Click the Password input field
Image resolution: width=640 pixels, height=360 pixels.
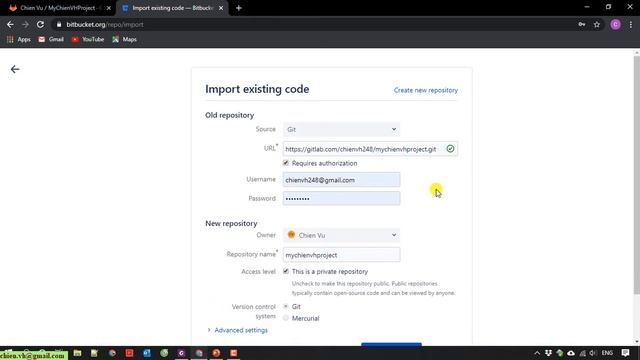(x=341, y=198)
